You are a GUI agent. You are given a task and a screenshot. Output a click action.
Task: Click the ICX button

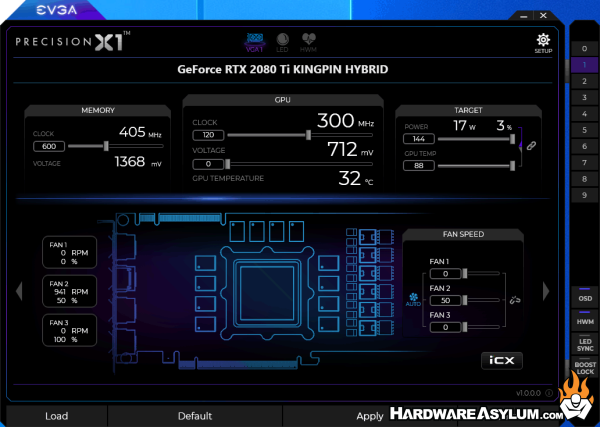pyautogui.click(x=502, y=360)
